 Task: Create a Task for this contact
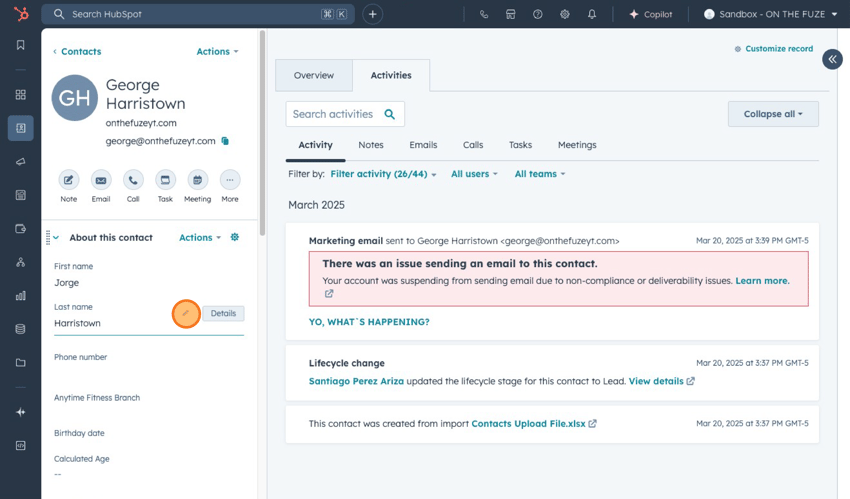(x=165, y=180)
